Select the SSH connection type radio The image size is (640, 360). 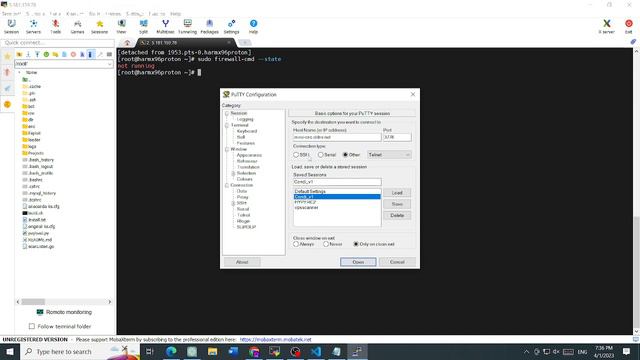click(296, 155)
